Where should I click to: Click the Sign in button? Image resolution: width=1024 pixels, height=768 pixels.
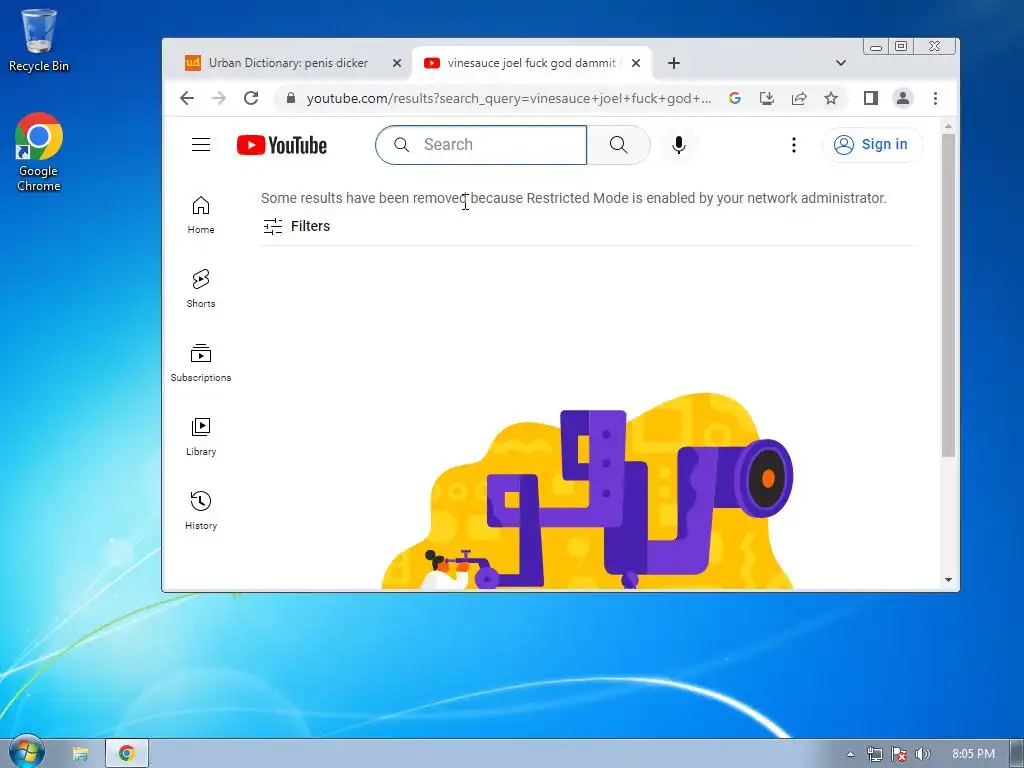872,144
